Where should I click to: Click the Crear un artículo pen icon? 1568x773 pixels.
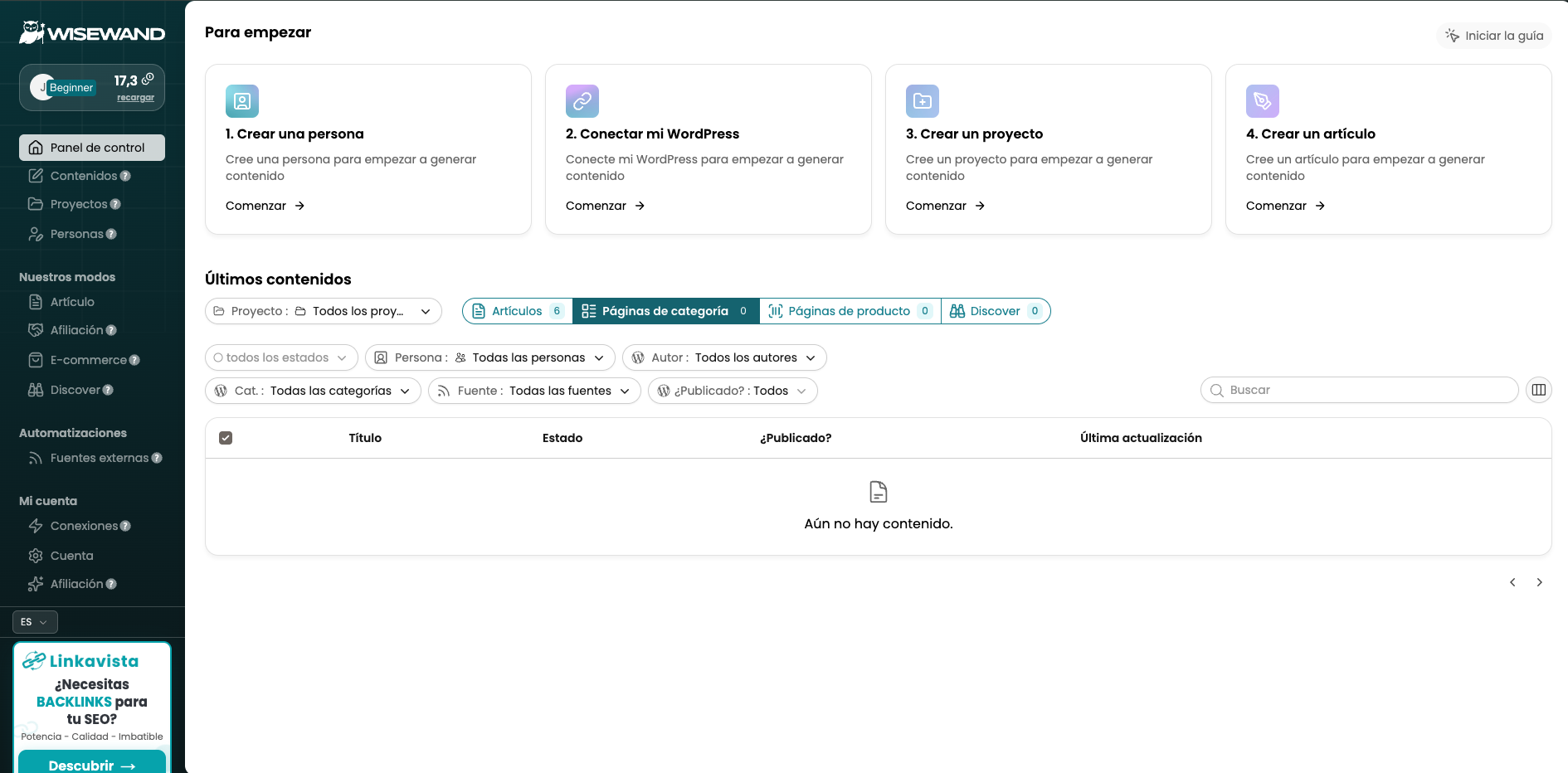pyautogui.click(x=1263, y=101)
